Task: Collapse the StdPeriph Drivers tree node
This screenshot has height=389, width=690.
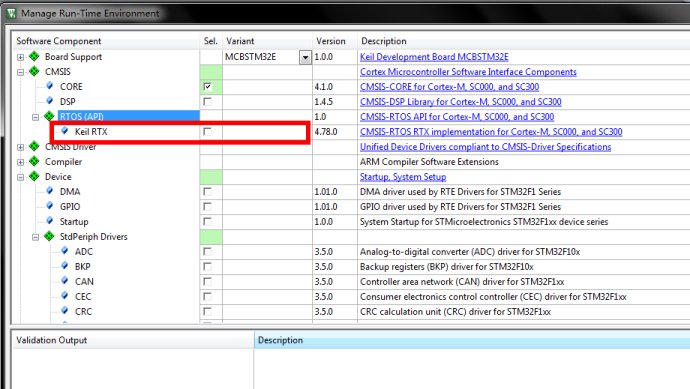Action: click(x=36, y=237)
